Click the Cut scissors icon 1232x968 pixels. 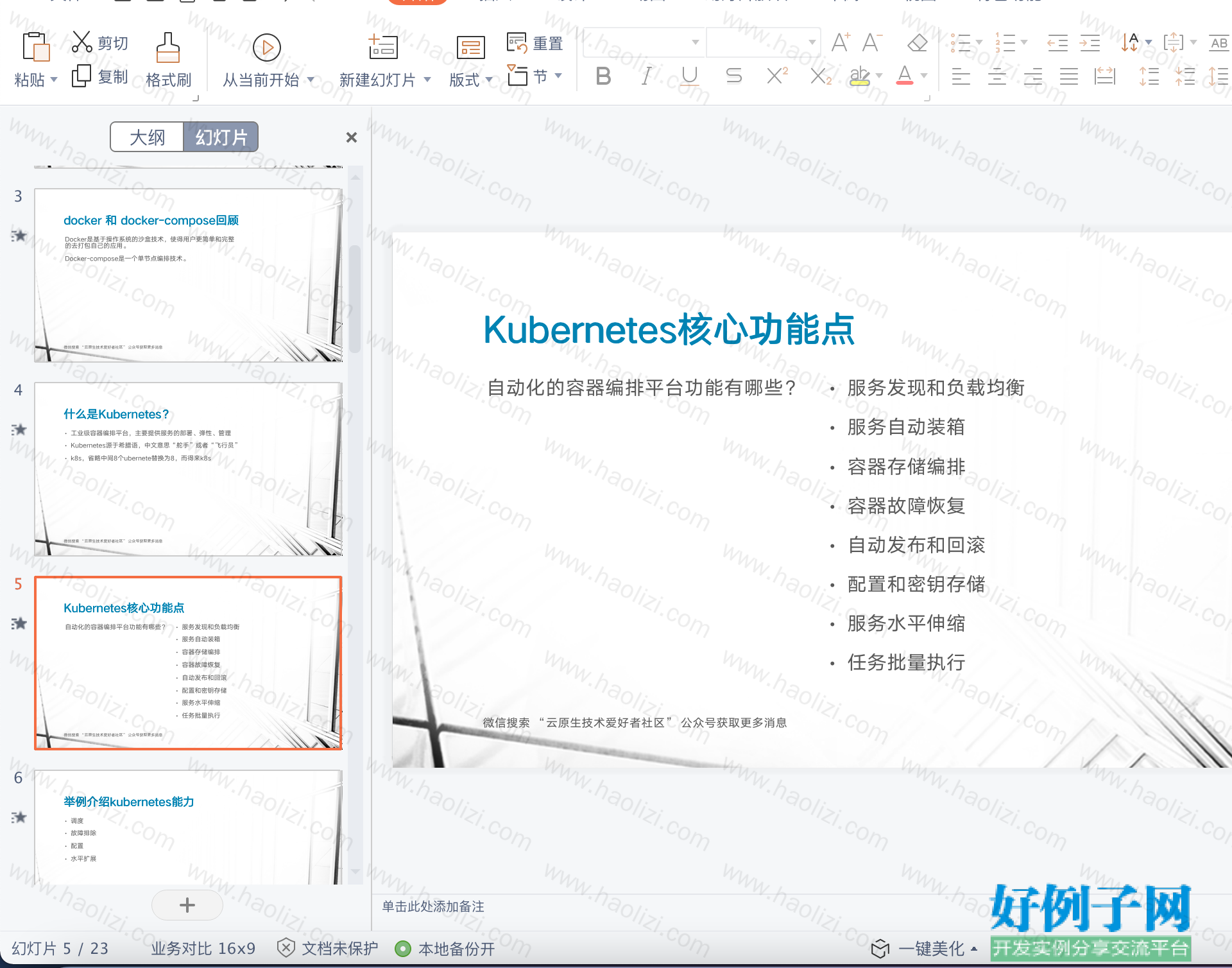click(81, 42)
